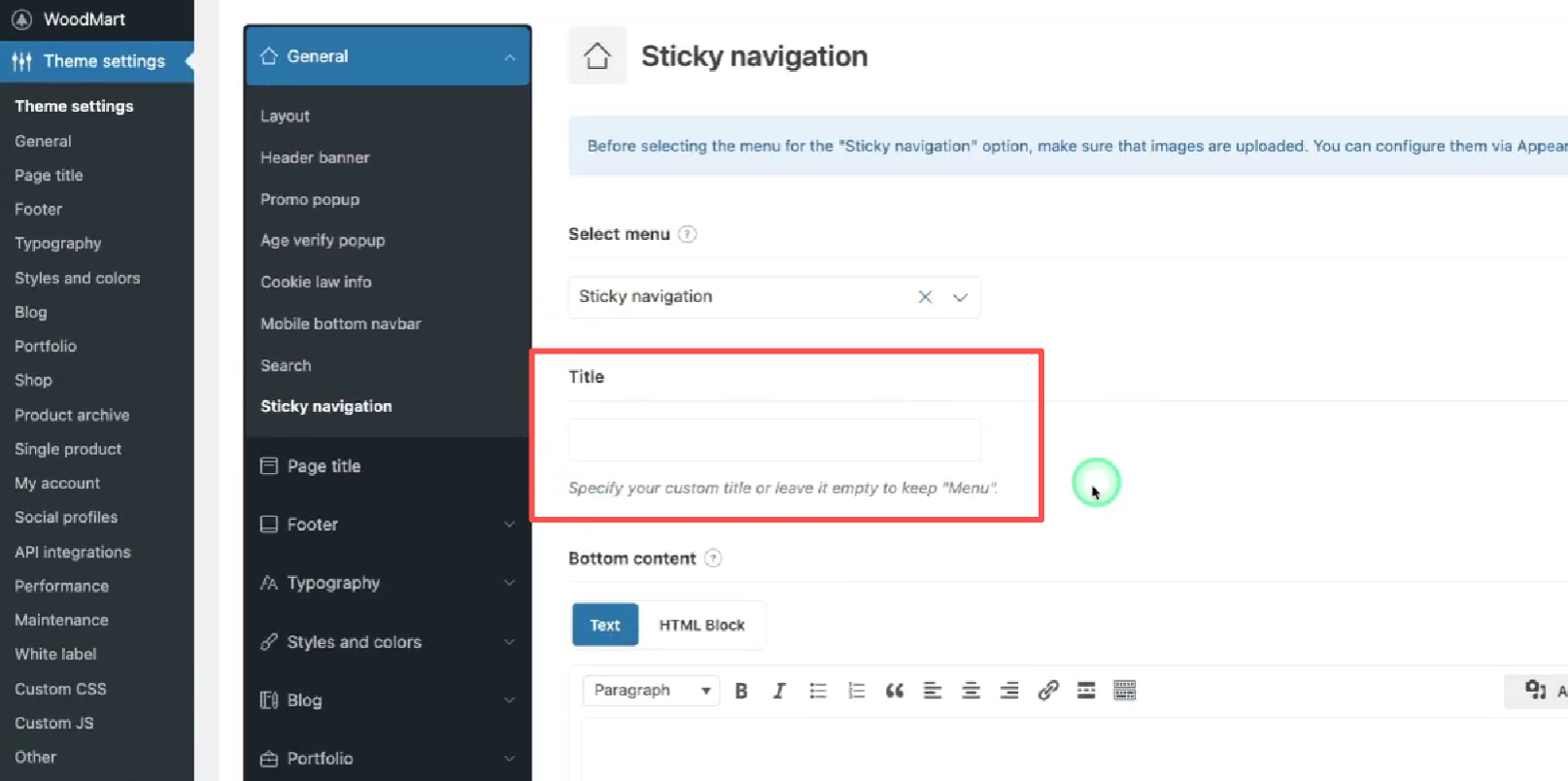
Task: Open the Age verify popup settings
Action: coord(323,240)
